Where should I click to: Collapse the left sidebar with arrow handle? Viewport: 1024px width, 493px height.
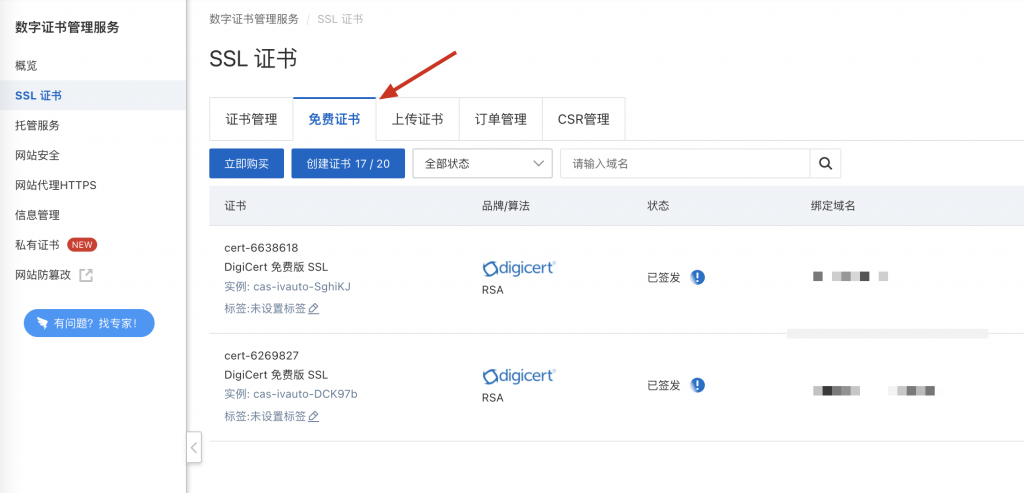(x=194, y=447)
